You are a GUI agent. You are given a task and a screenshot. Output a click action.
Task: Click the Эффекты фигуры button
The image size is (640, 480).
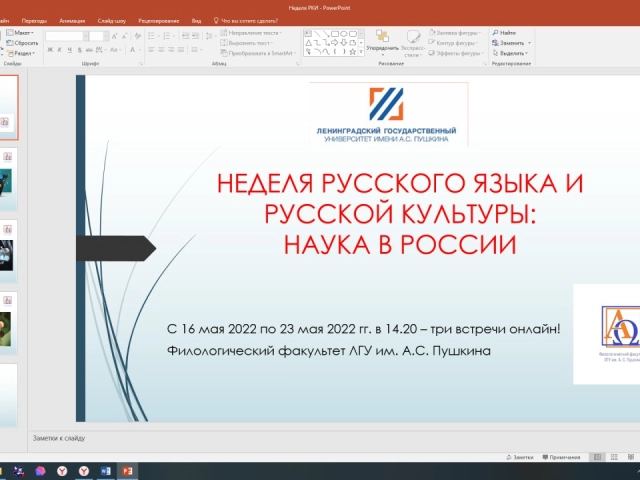[x=456, y=53]
